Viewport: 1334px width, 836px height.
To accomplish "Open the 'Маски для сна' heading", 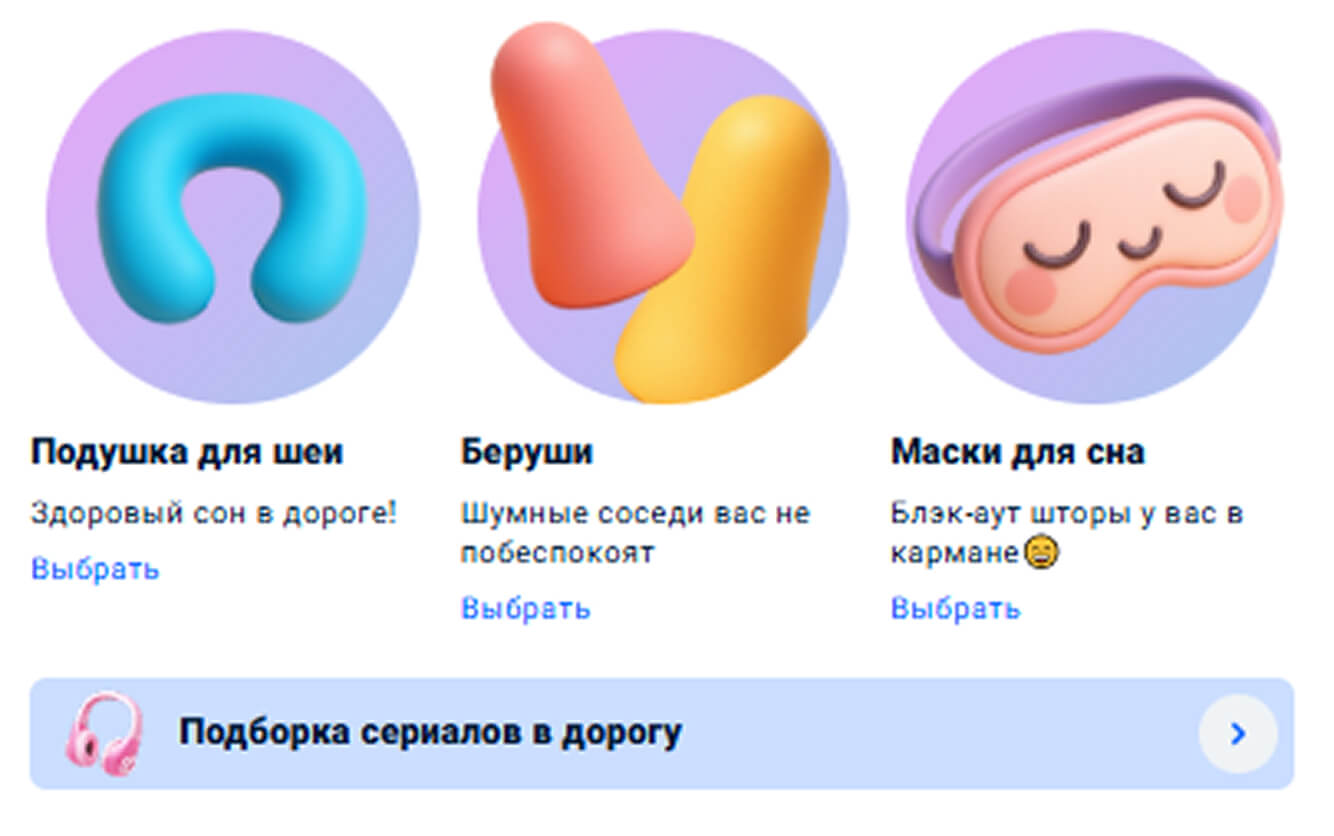I will pos(1017,452).
